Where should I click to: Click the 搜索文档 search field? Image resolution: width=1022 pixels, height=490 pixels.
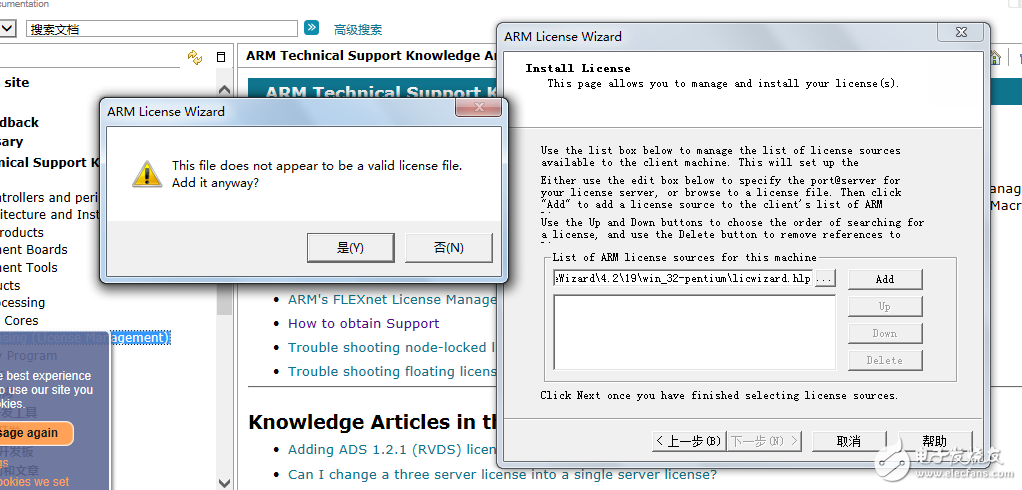(x=162, y=29)
